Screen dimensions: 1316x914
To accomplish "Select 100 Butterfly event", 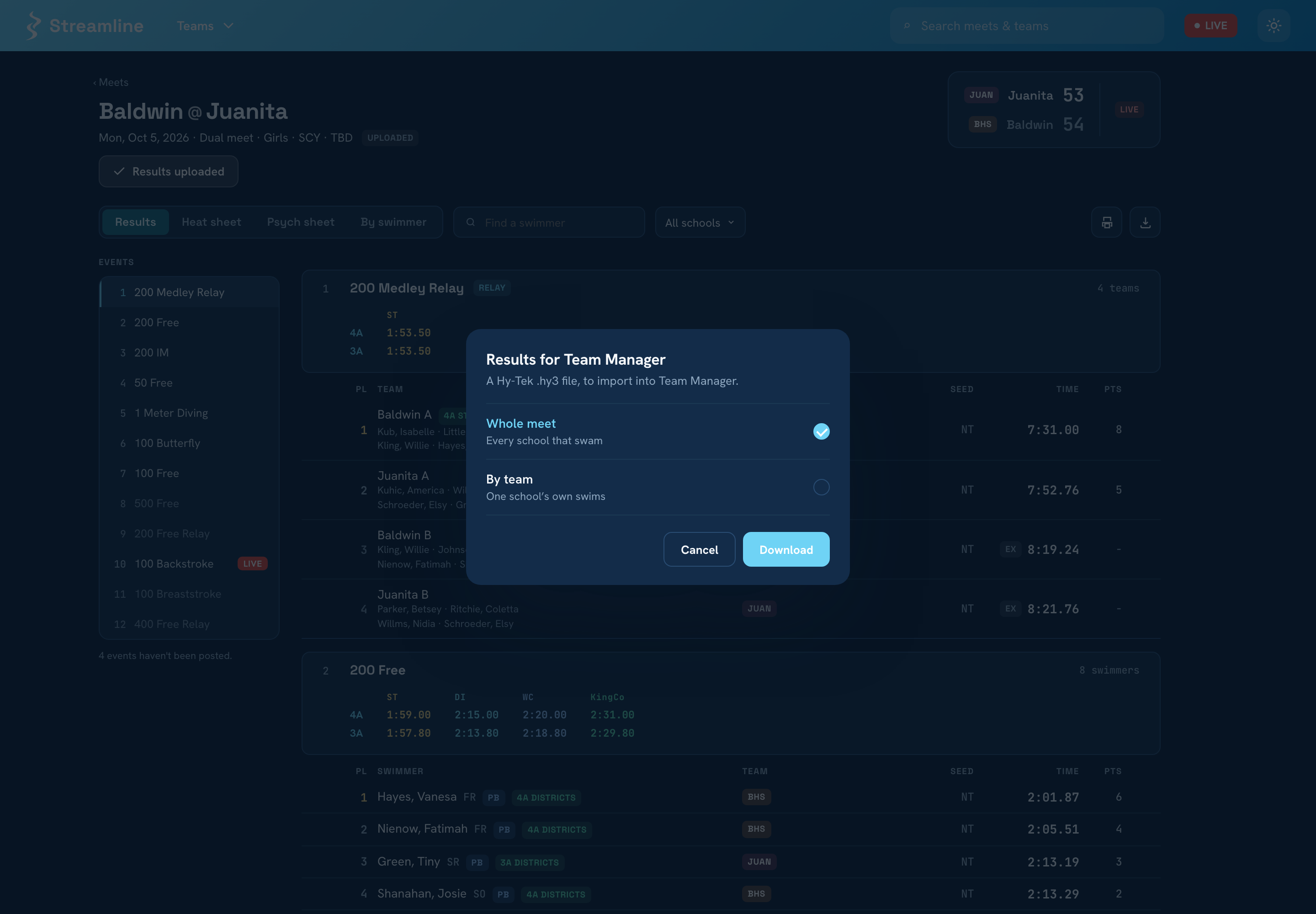I will 190,443.
